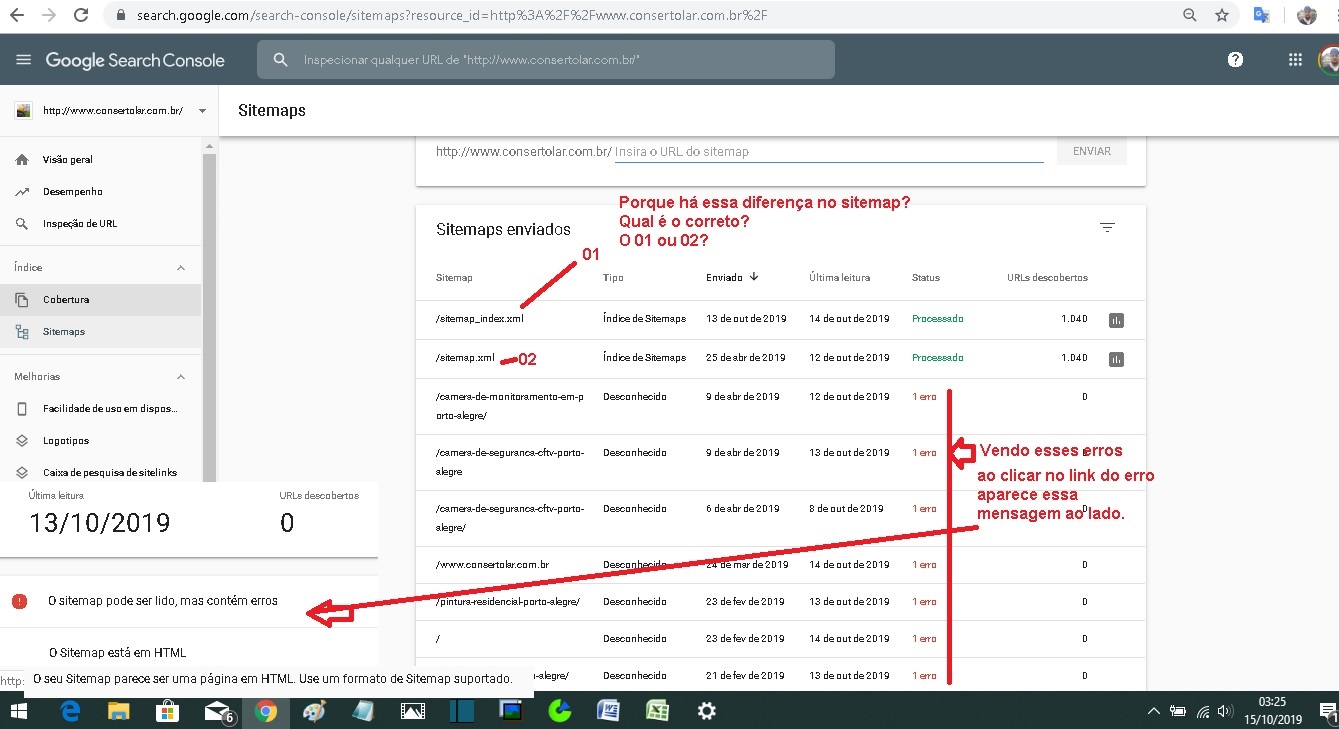1339x729 pixels.
Task: Open the taskbar clock showing 03:25
Action: [1273, 711]
